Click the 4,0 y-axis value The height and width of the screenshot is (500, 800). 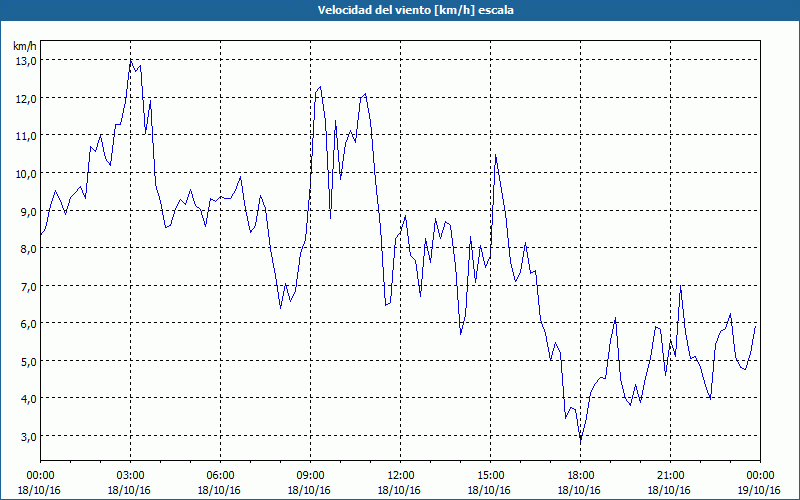pyautogui.click(x=29, y=398)
